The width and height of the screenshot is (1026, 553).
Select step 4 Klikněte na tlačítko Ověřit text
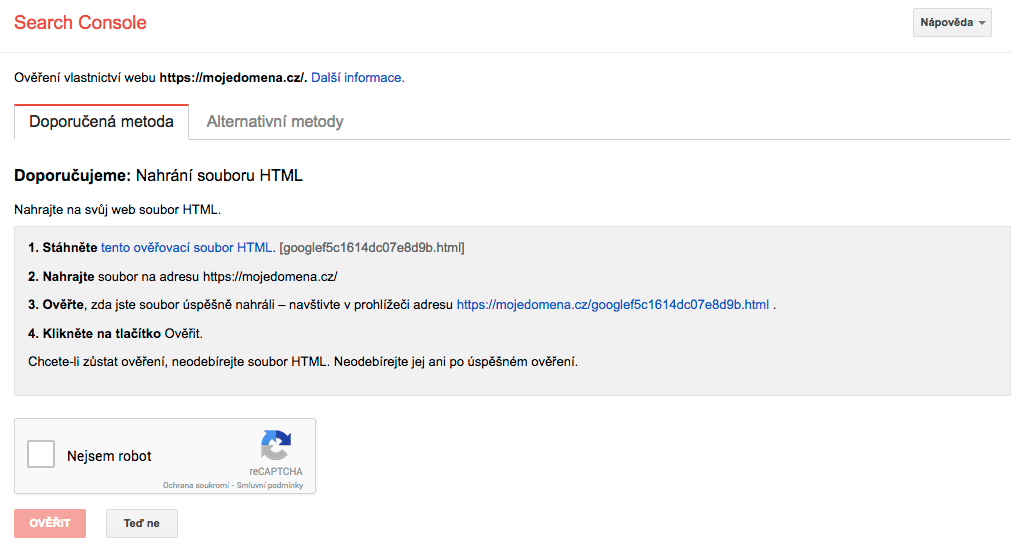(115, 333)
